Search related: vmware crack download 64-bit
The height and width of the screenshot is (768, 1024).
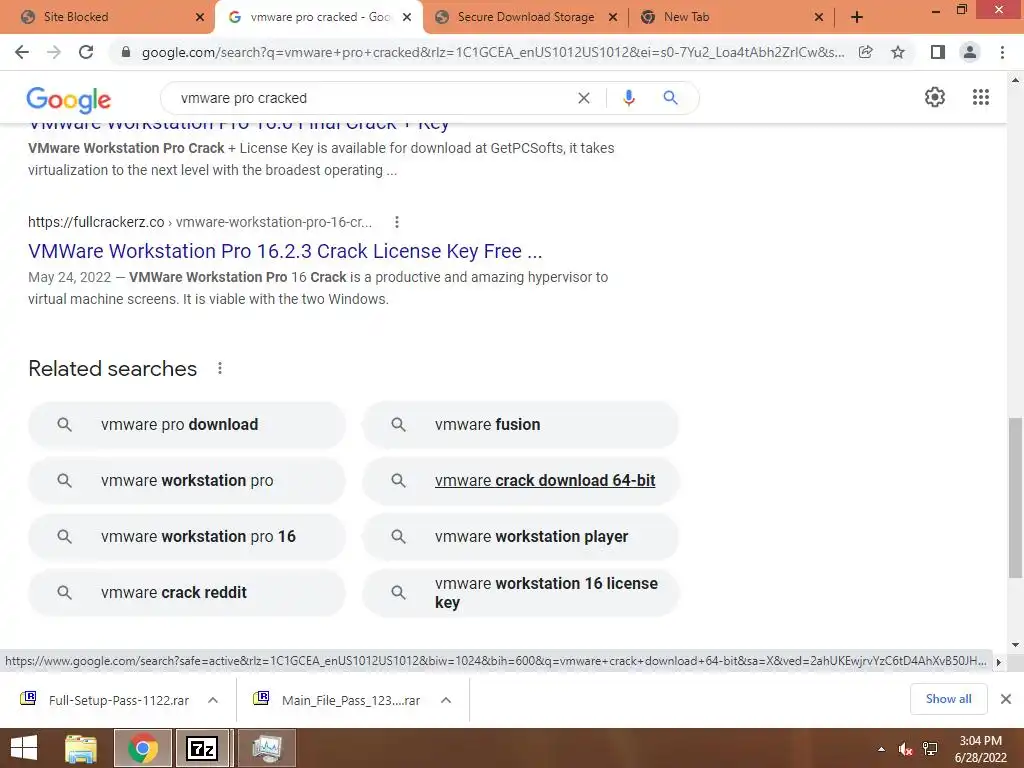(520, 481)
